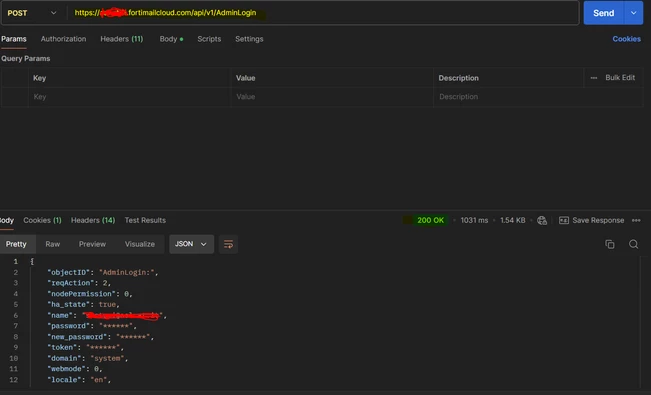Open response Headers (14) tab
The width and height of the screenshot is (651, 395).
tap(93, 221)
